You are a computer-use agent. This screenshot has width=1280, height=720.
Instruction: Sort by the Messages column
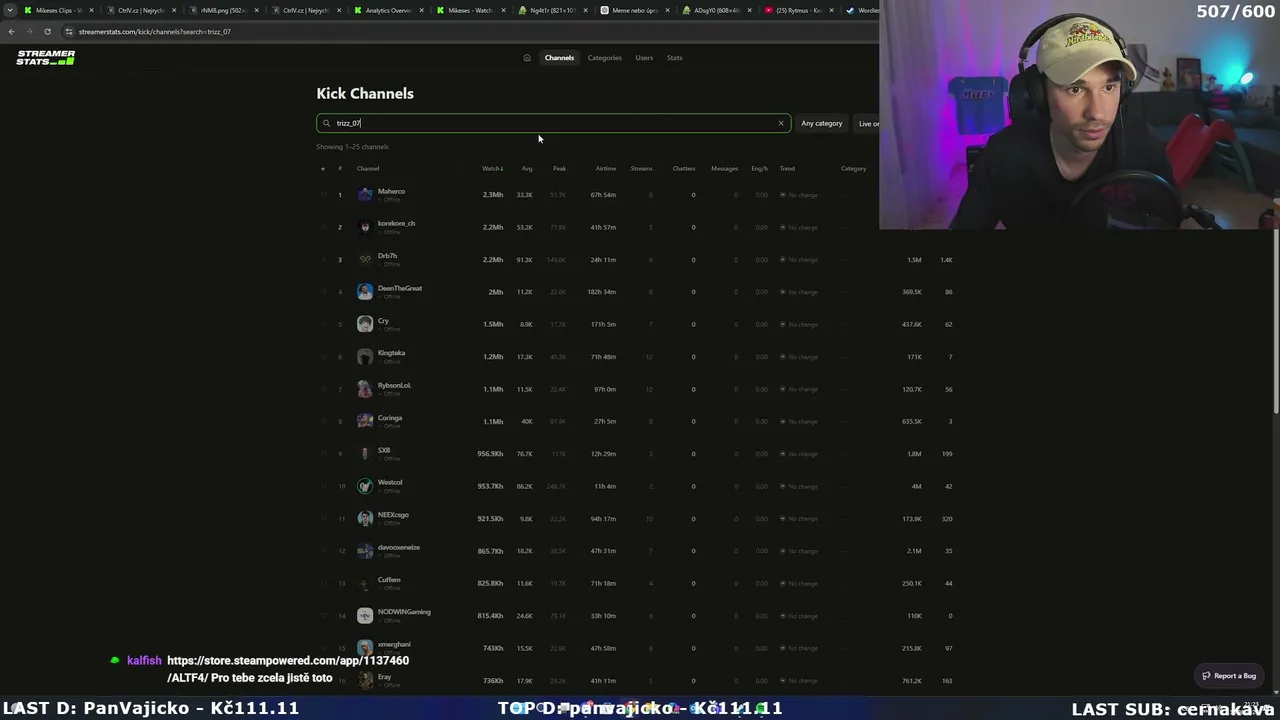click(x=724, y=168)
